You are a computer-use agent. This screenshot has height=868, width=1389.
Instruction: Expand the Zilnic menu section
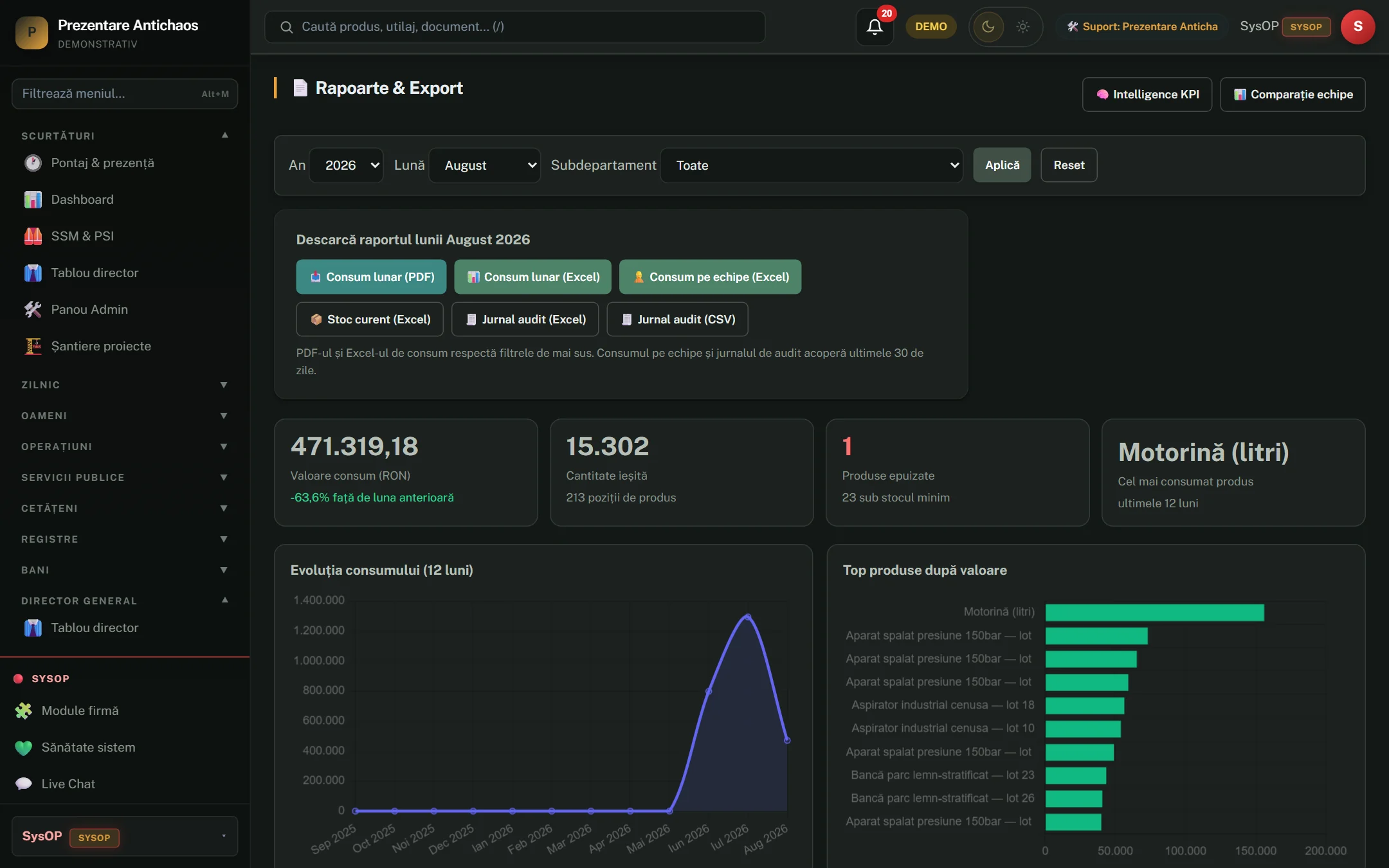(x=125, y=384)
